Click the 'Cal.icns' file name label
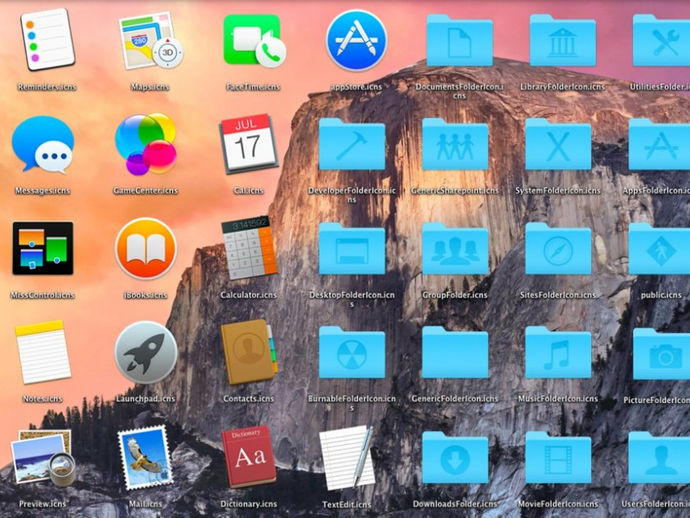Screen dimensions: 690x518 [249, 191]
